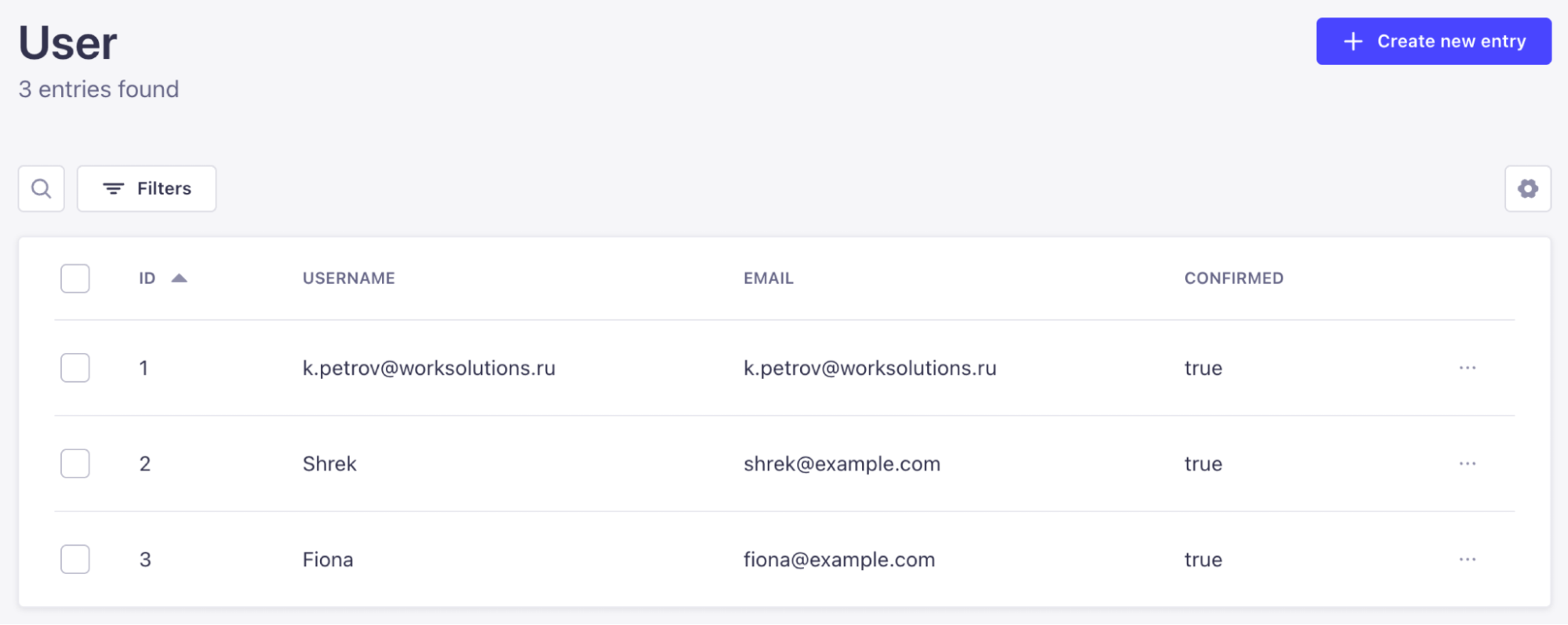Screen dimensions: 1568x625
Task: Open the list view settings gear
Action: tap(1527, 188)
